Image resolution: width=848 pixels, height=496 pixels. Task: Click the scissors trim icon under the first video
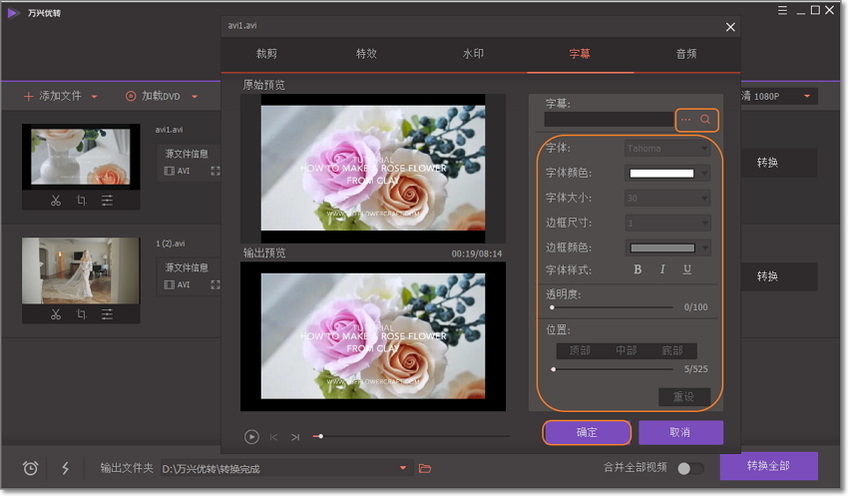(x=55, y=201)
